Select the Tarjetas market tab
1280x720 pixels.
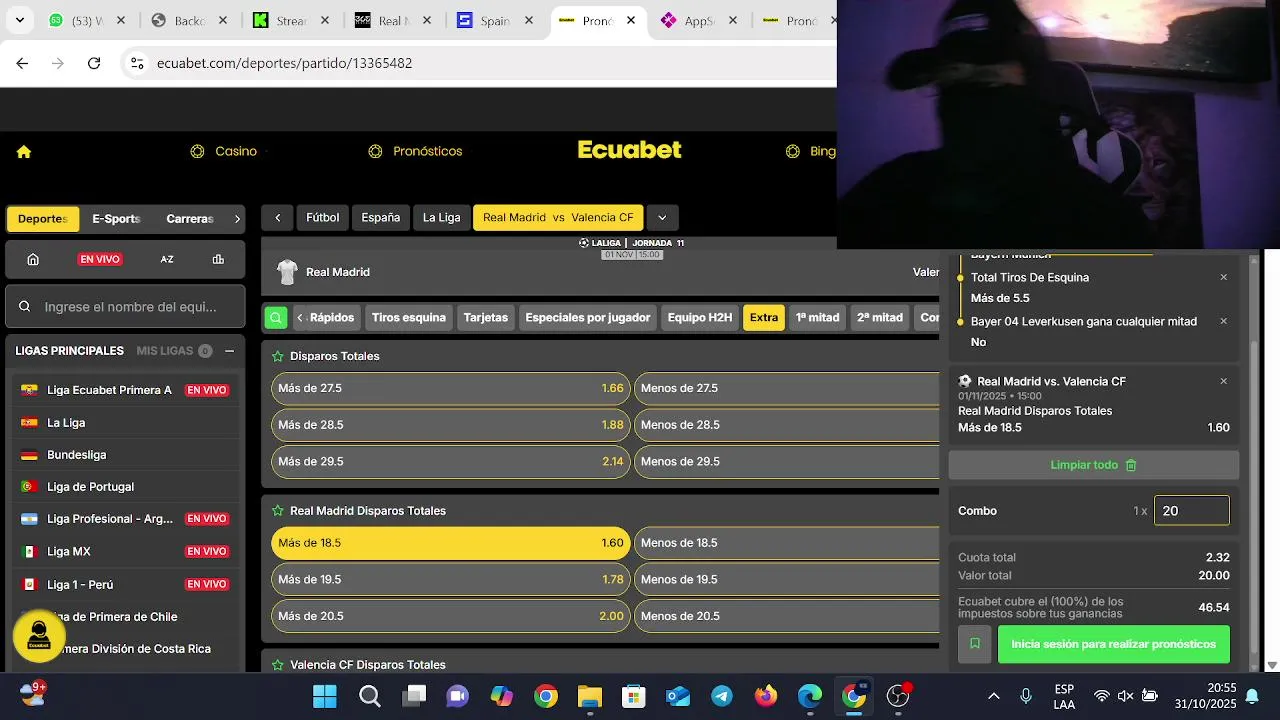485,318
